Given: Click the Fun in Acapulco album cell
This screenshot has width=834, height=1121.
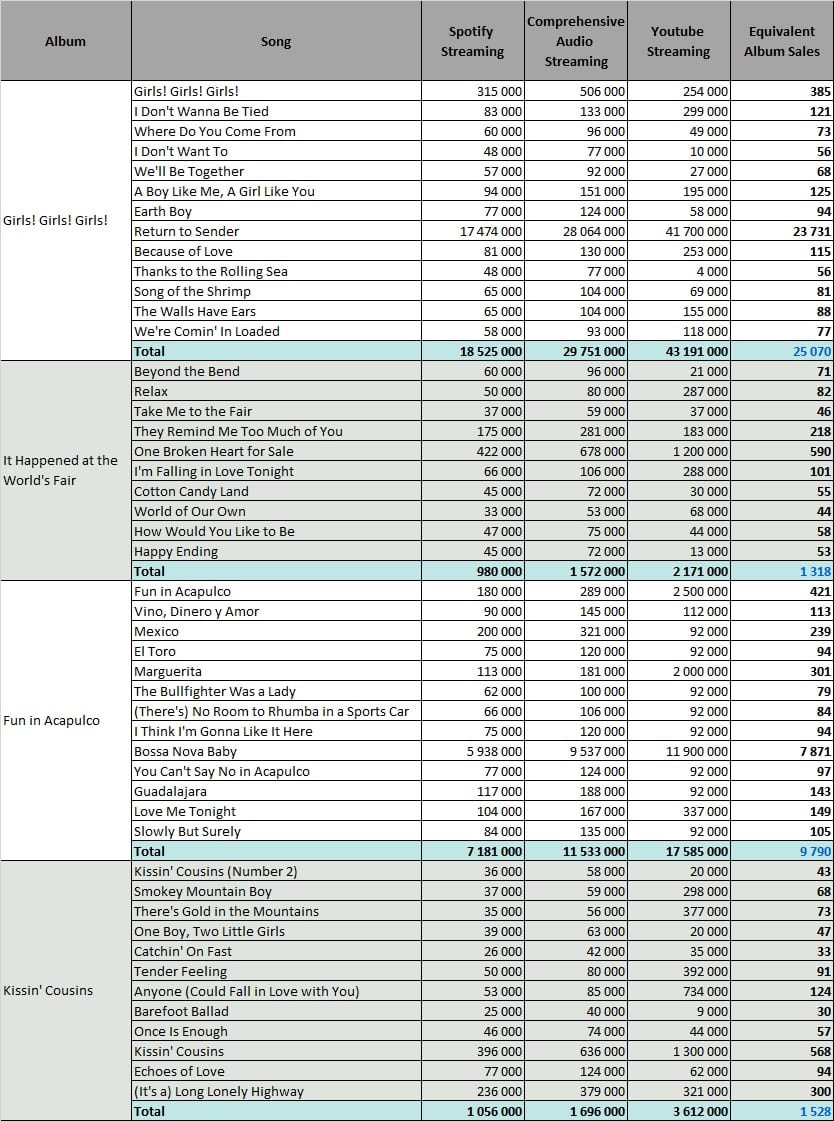Looking at the screenshot, I should coord(66,721).
